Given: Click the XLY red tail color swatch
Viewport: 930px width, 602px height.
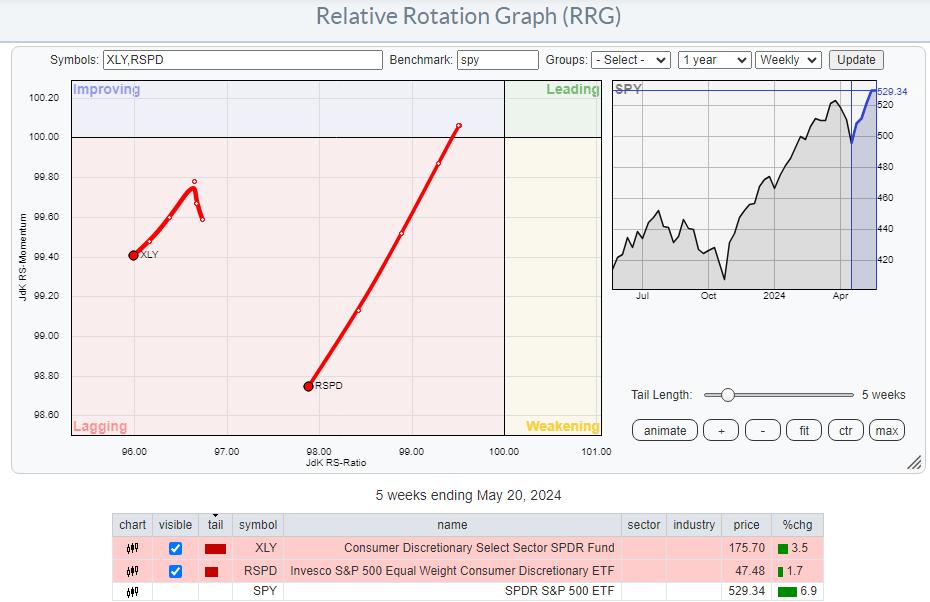Looking at the screenshot, I should (215, 548).
